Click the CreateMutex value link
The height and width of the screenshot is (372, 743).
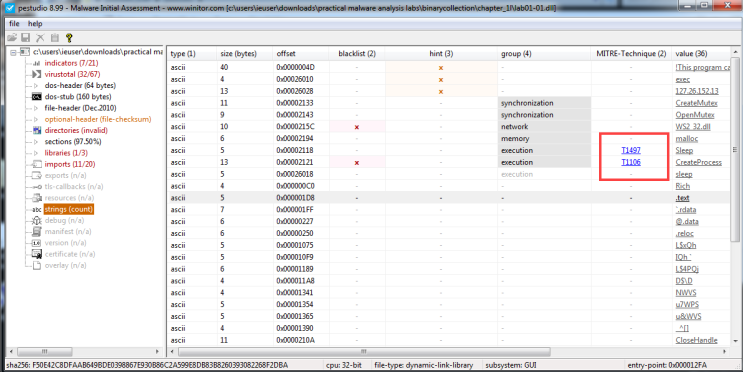point(696,103)
